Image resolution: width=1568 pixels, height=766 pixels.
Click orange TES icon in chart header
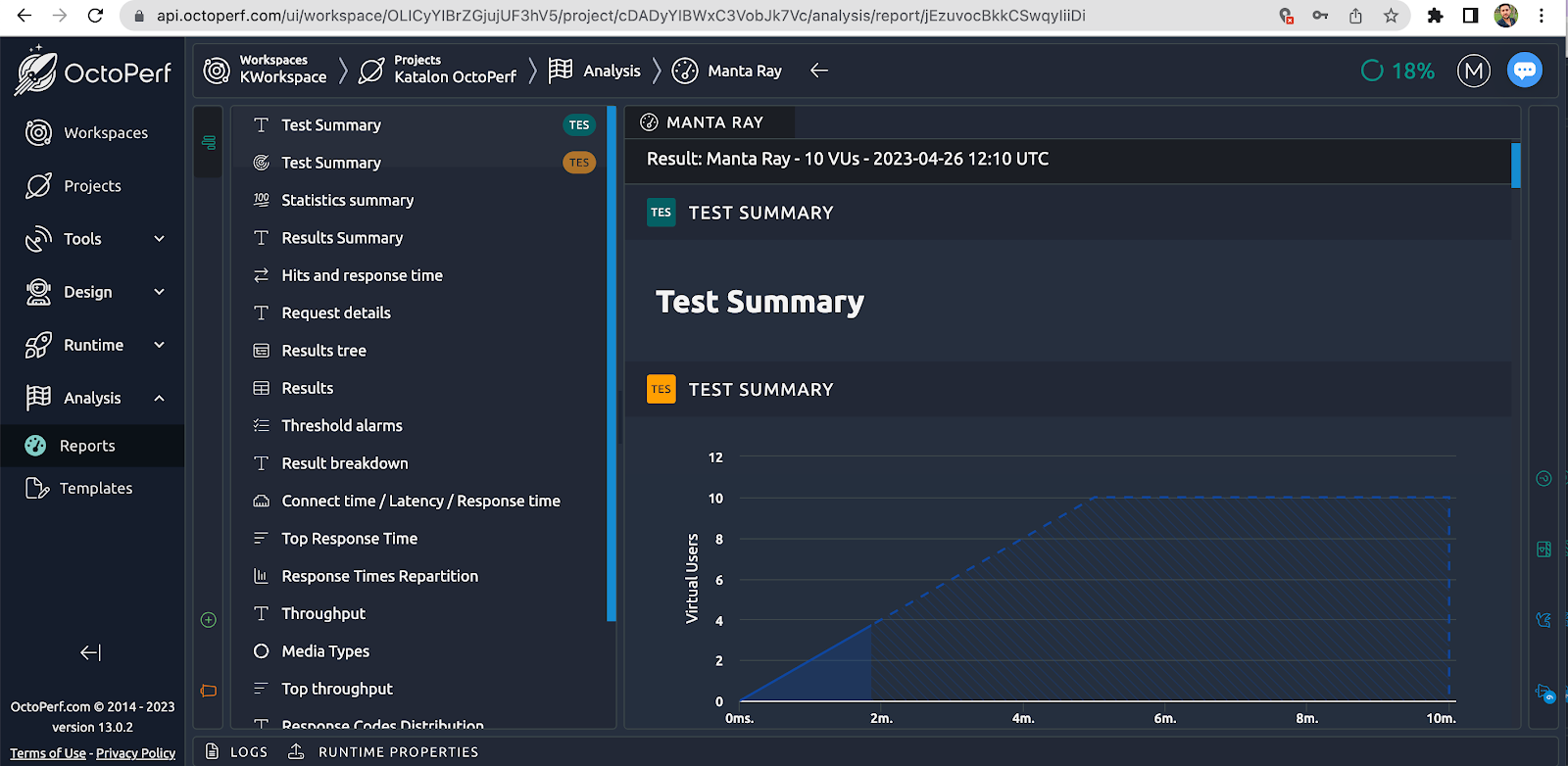(661, 389)
